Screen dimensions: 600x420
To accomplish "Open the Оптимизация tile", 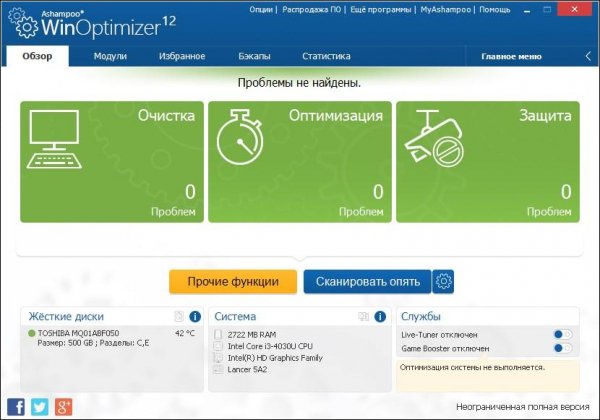I will pos(300,162).
